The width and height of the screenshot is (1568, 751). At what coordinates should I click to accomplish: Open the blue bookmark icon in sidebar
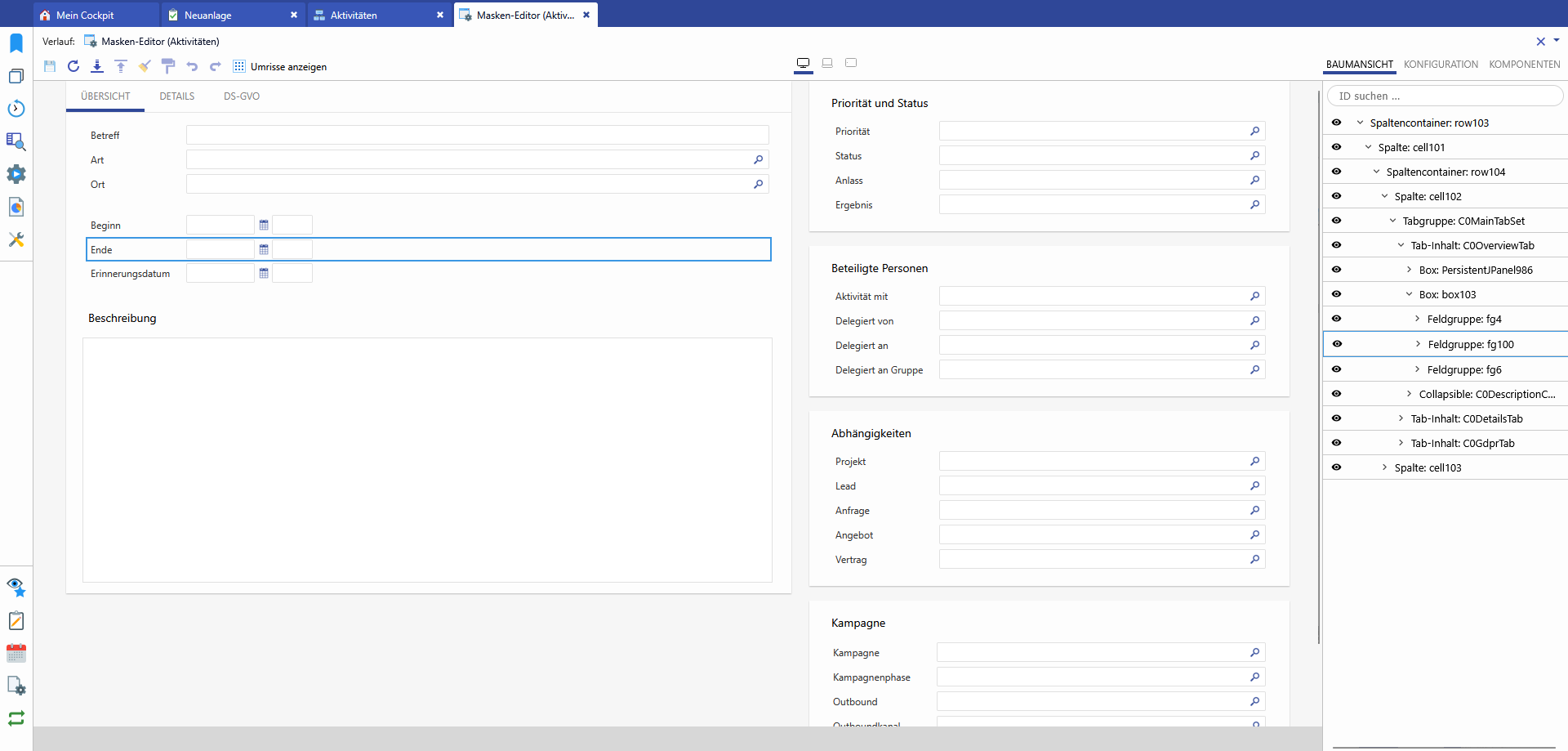pyautogui.click(x=16, y=43)
